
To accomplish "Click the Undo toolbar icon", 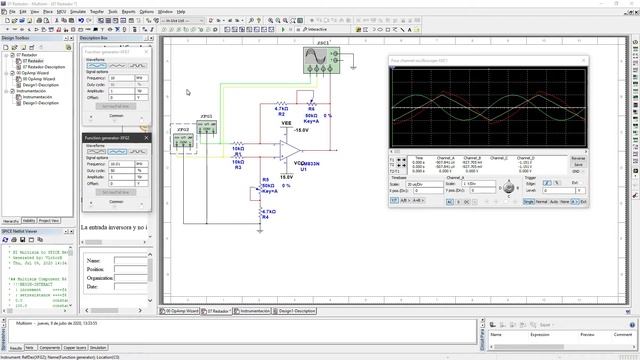I will pyautogui.click(x=81, y=20).
